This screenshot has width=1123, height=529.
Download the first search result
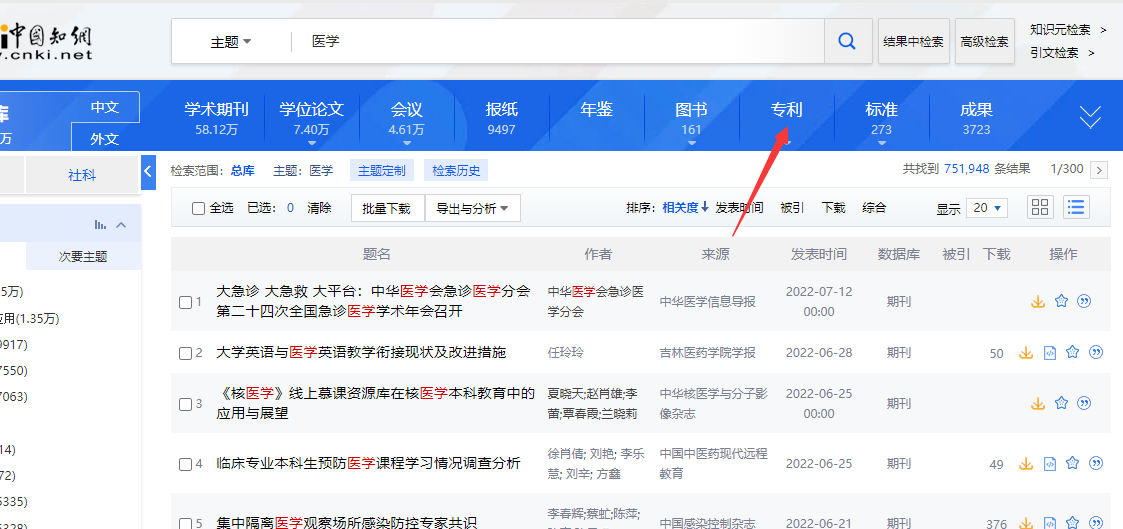1038,301
